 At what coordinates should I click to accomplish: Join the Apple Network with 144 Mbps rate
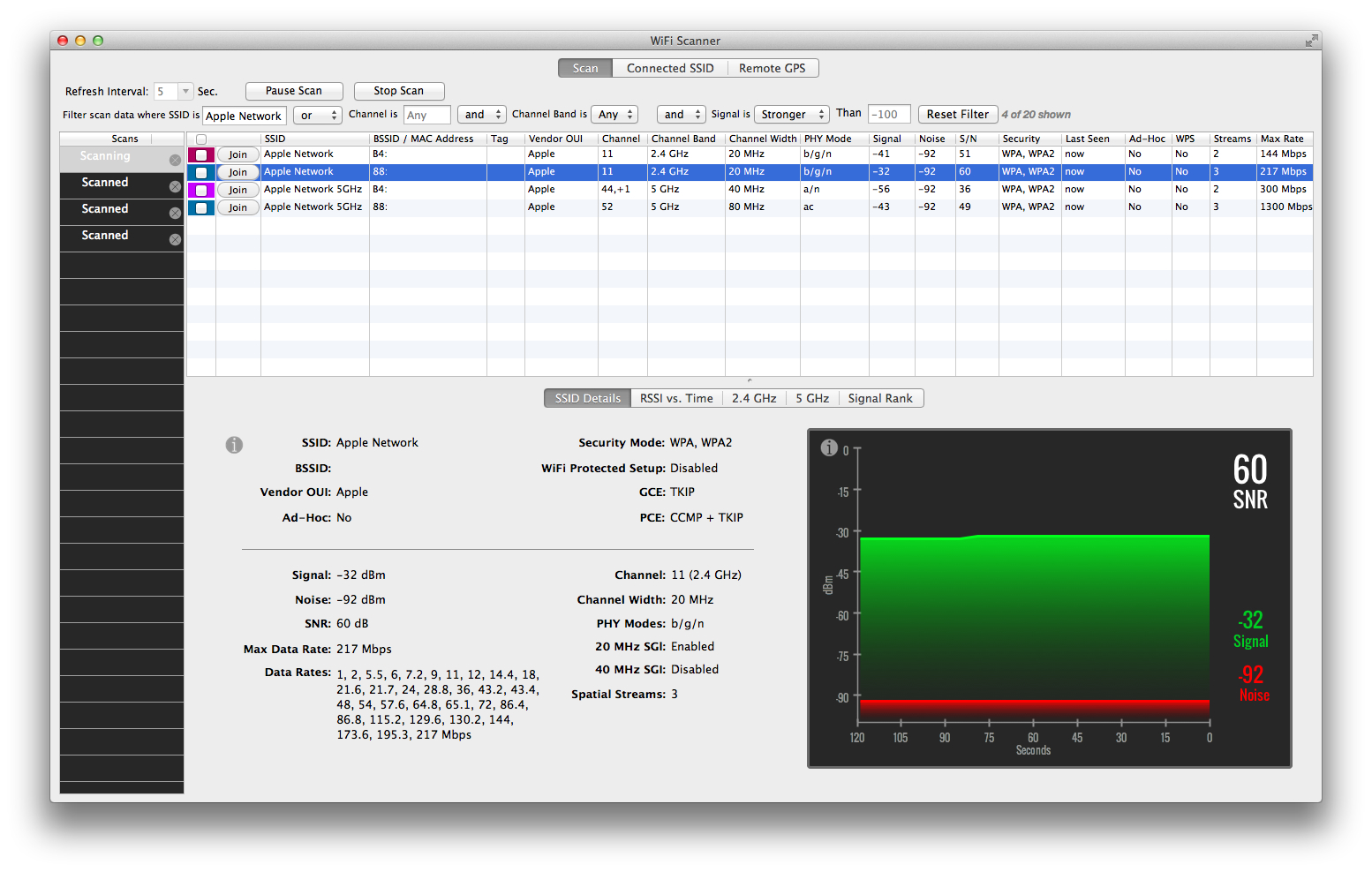point(238,154)
